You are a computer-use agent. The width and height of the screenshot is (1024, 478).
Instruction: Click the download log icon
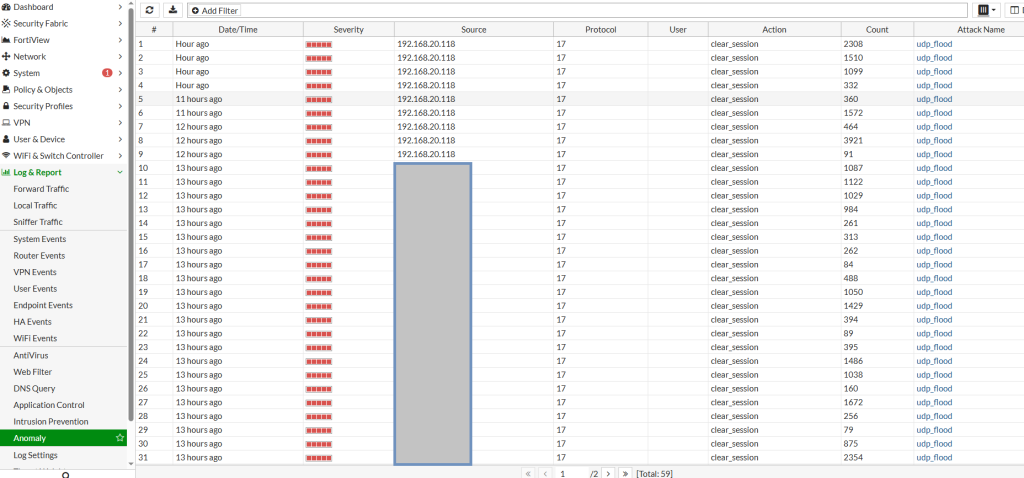172,10
